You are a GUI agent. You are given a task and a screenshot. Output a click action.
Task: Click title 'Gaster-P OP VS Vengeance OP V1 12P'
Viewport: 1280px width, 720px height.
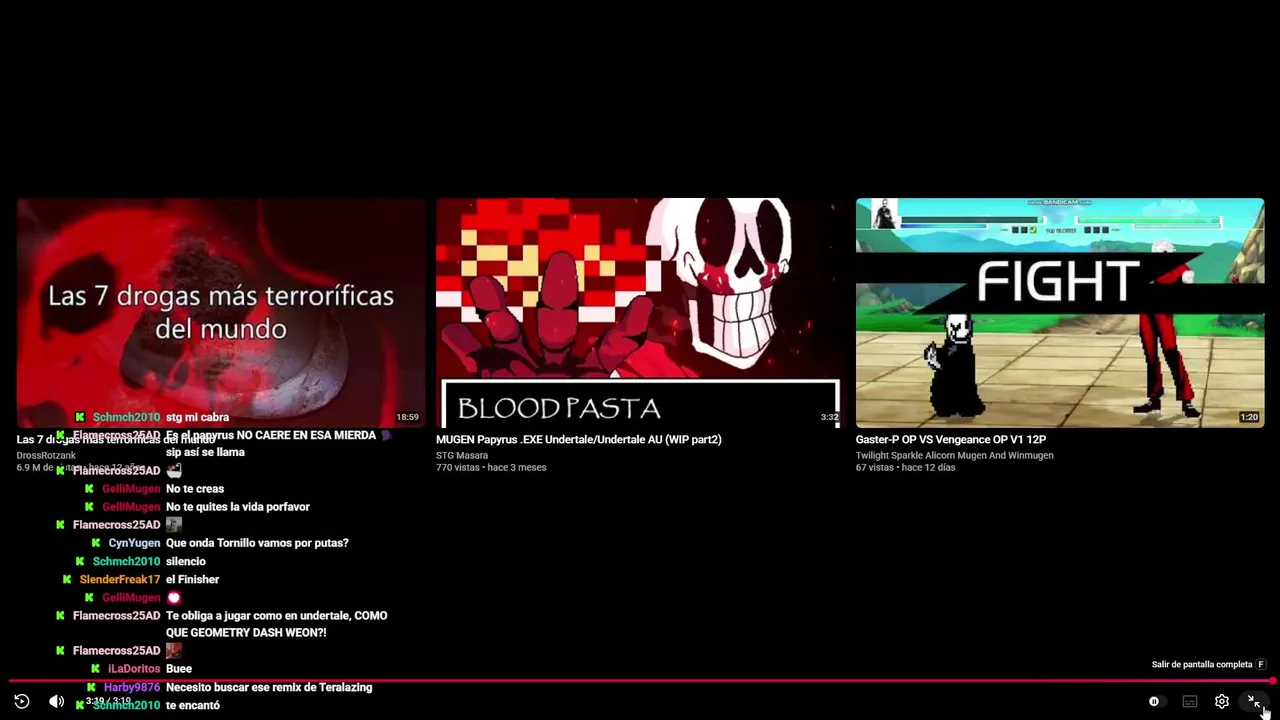point(950,440)
